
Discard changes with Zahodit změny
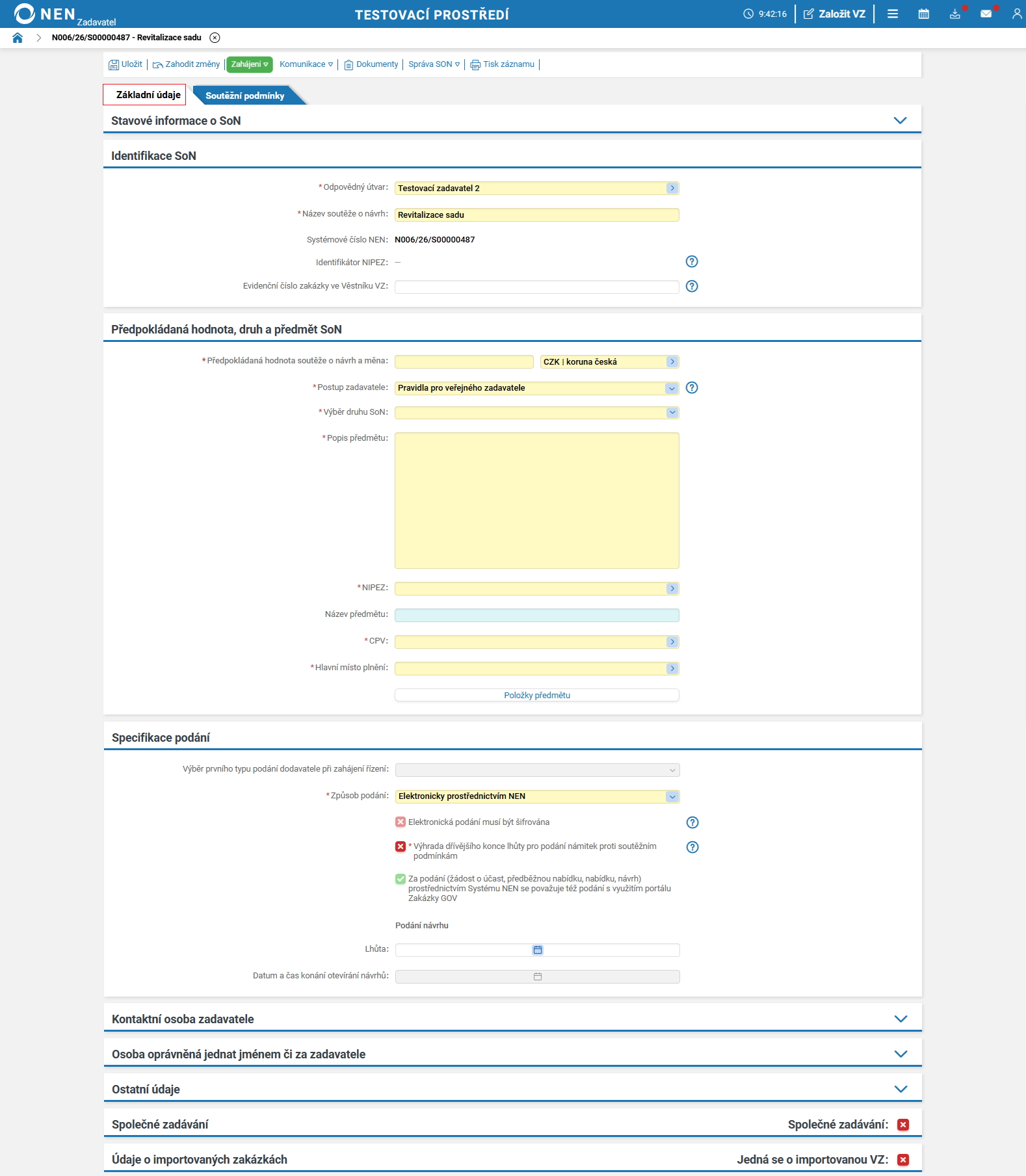click(187, 64)
